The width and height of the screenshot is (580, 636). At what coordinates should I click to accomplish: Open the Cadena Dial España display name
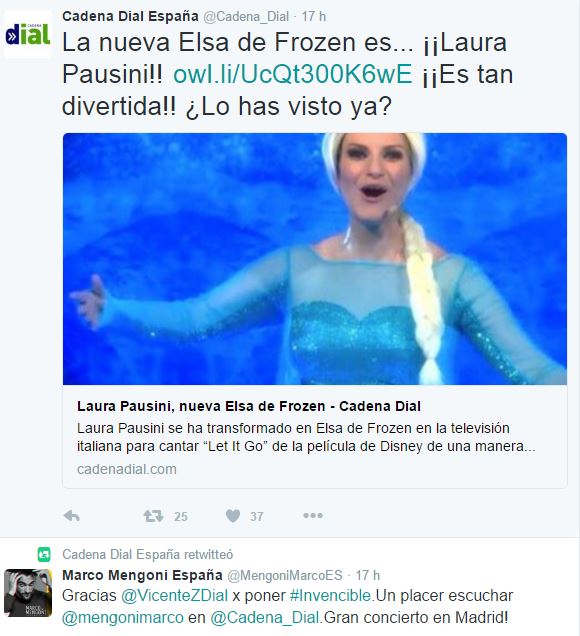click(x=130, y=16)
